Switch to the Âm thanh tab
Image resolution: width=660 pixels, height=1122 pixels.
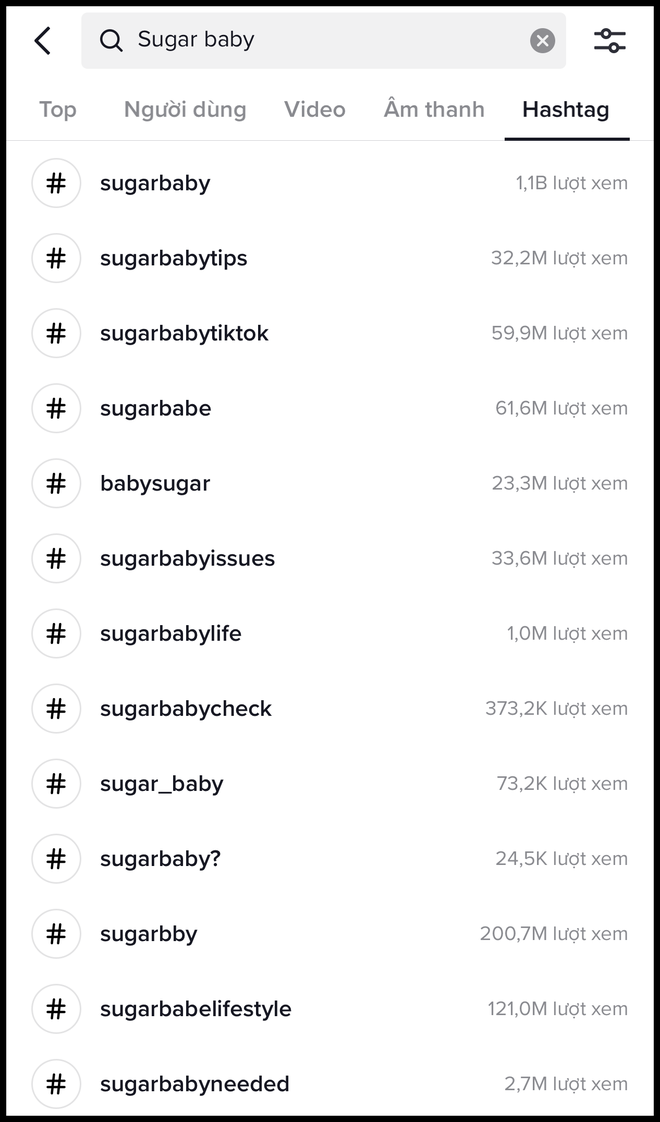point(433,109)
